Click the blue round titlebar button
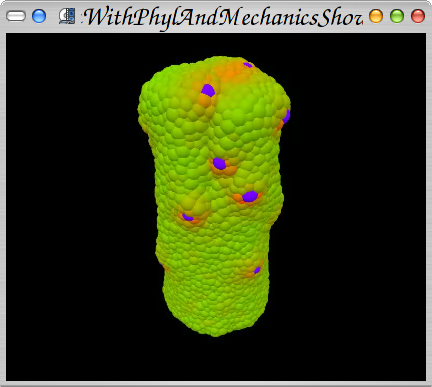Image resolution: width=432 pixels, height=387 pixels. pos(39,16)
